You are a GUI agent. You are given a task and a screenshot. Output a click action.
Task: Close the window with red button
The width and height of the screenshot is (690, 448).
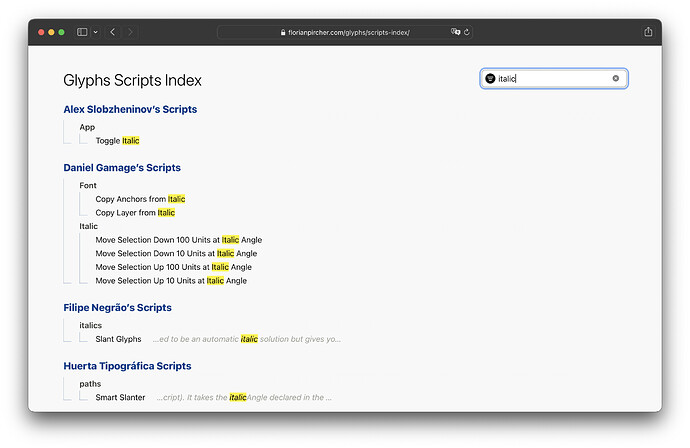click(41, 32)
